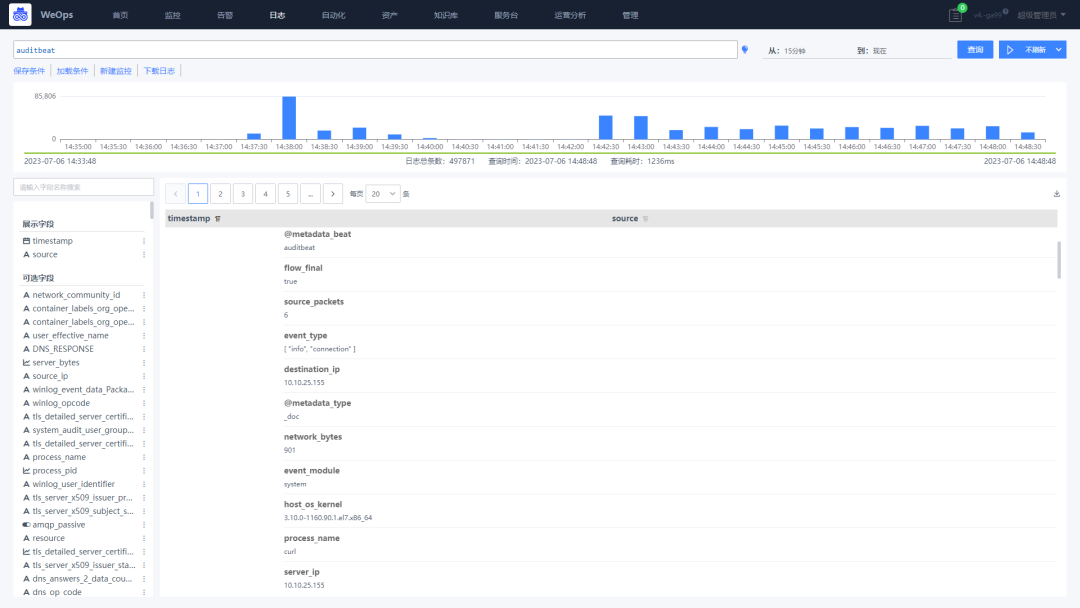Image resolution: width=1080 pixels, height=608 pixels.
Task: Open the 自动化 menu
Action: (333, 15)
